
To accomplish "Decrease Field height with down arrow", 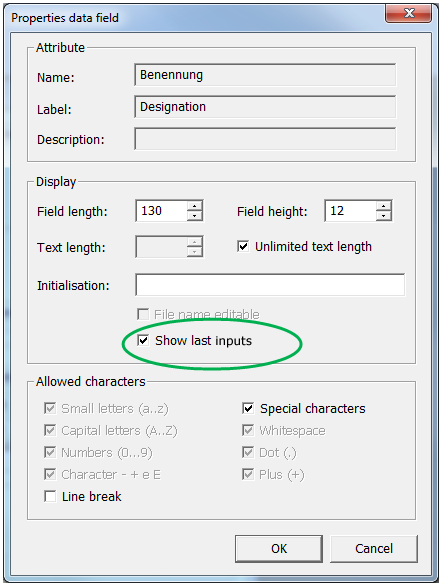I will [x=383, y=216].
